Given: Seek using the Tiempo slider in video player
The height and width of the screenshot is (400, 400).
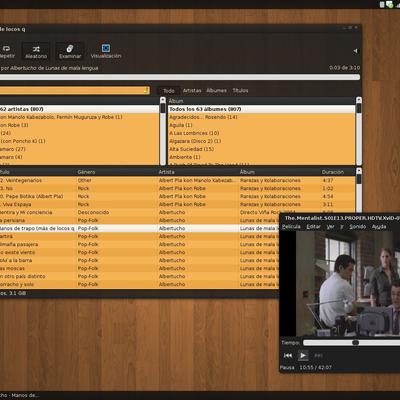Looking at the screenshot, I should click(352, 342).
